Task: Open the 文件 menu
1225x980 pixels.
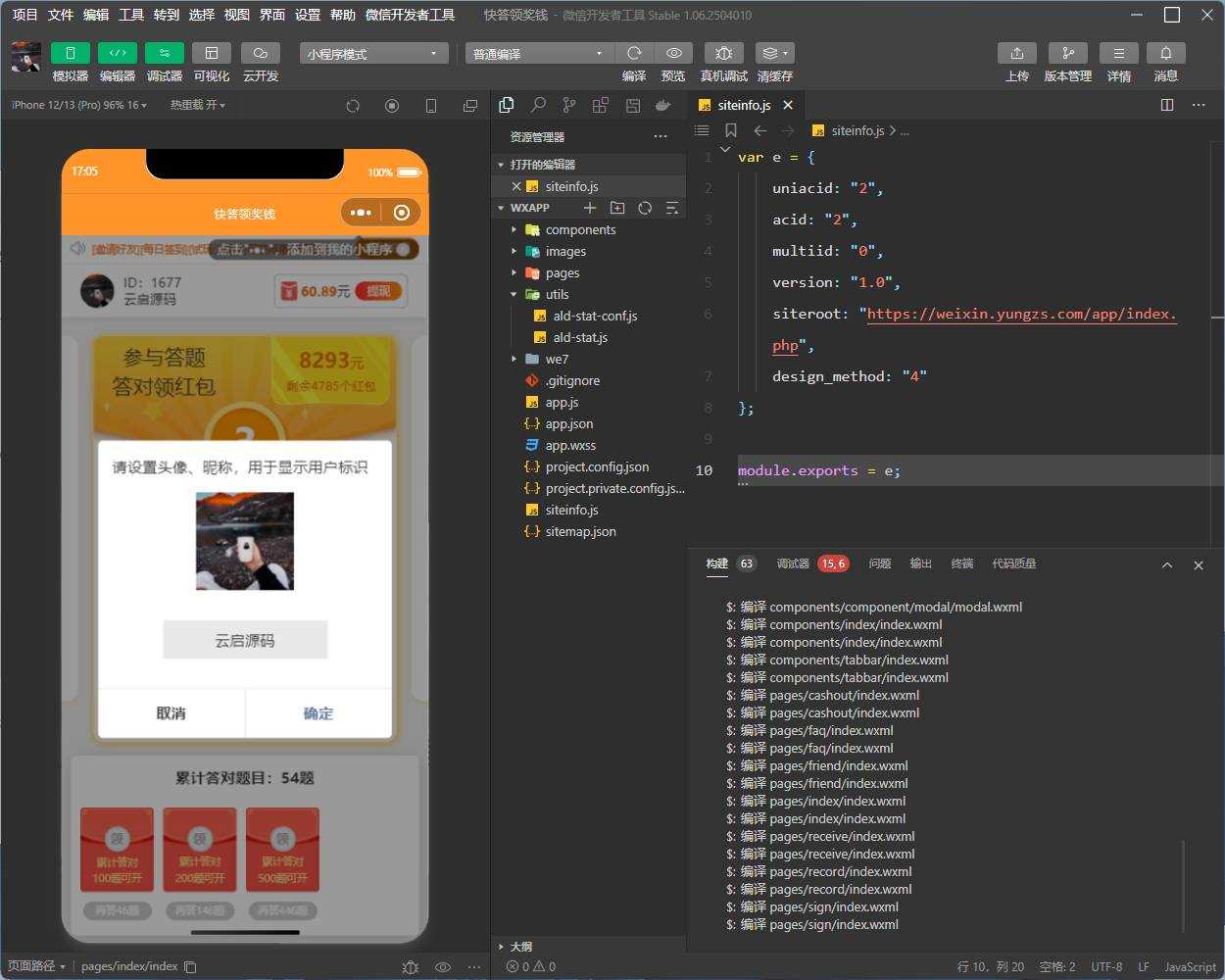Action: 61,15
